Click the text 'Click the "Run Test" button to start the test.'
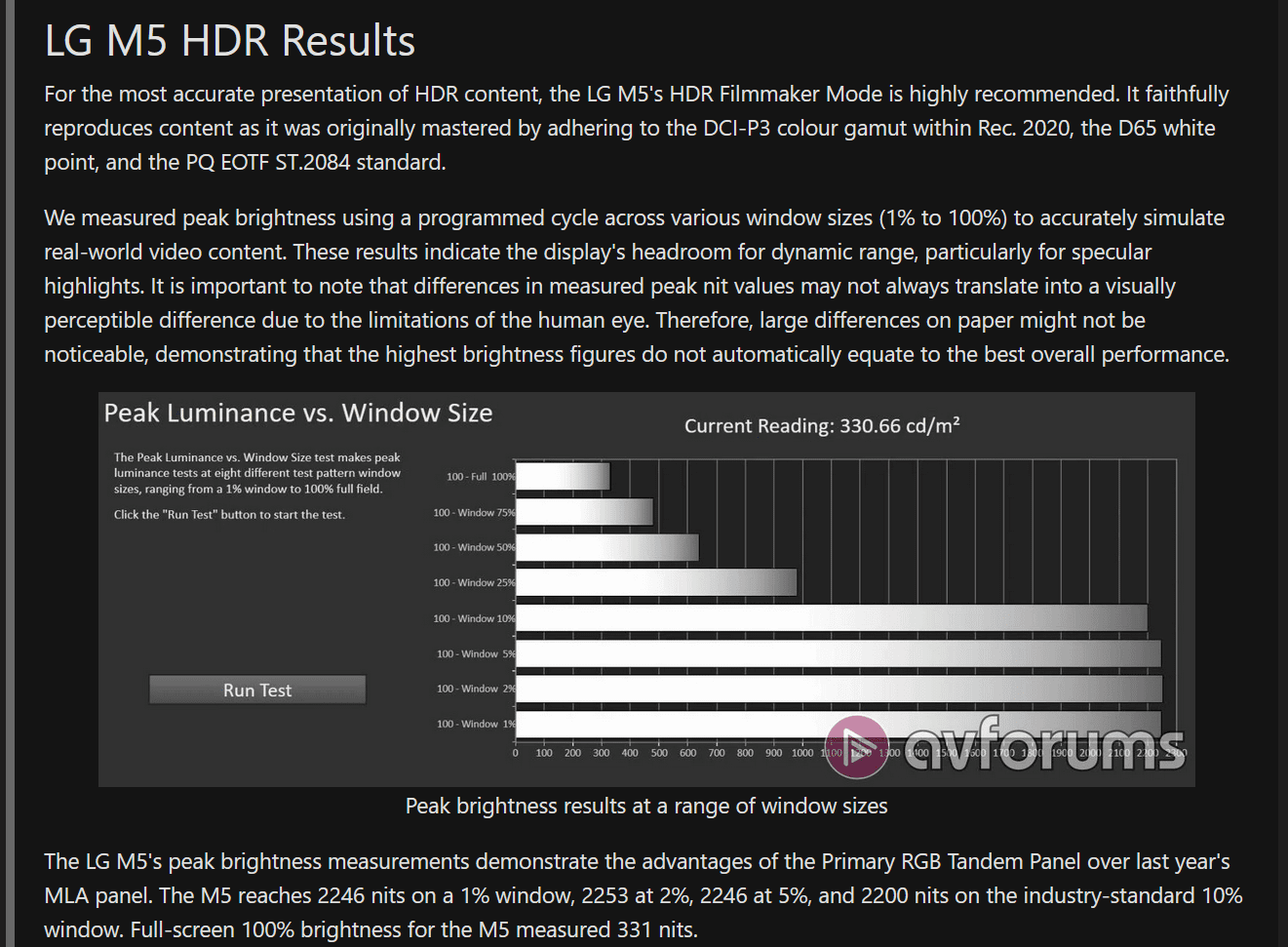This screenshot has width=1288, height=947. (x=229, y=514)
